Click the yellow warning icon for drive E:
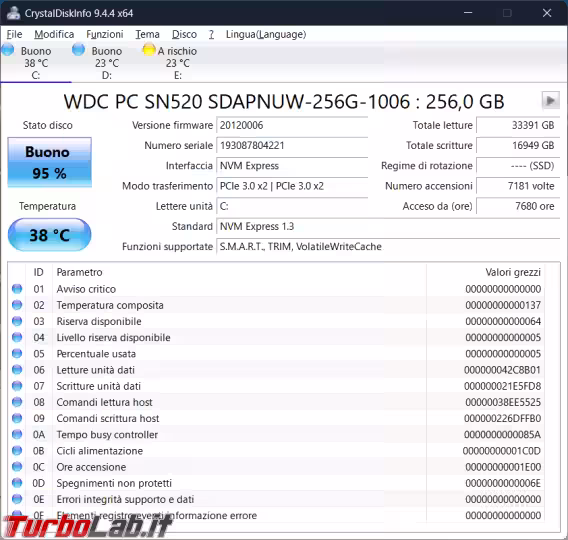Viewport: 568px width, 540px height. point(149,50)
